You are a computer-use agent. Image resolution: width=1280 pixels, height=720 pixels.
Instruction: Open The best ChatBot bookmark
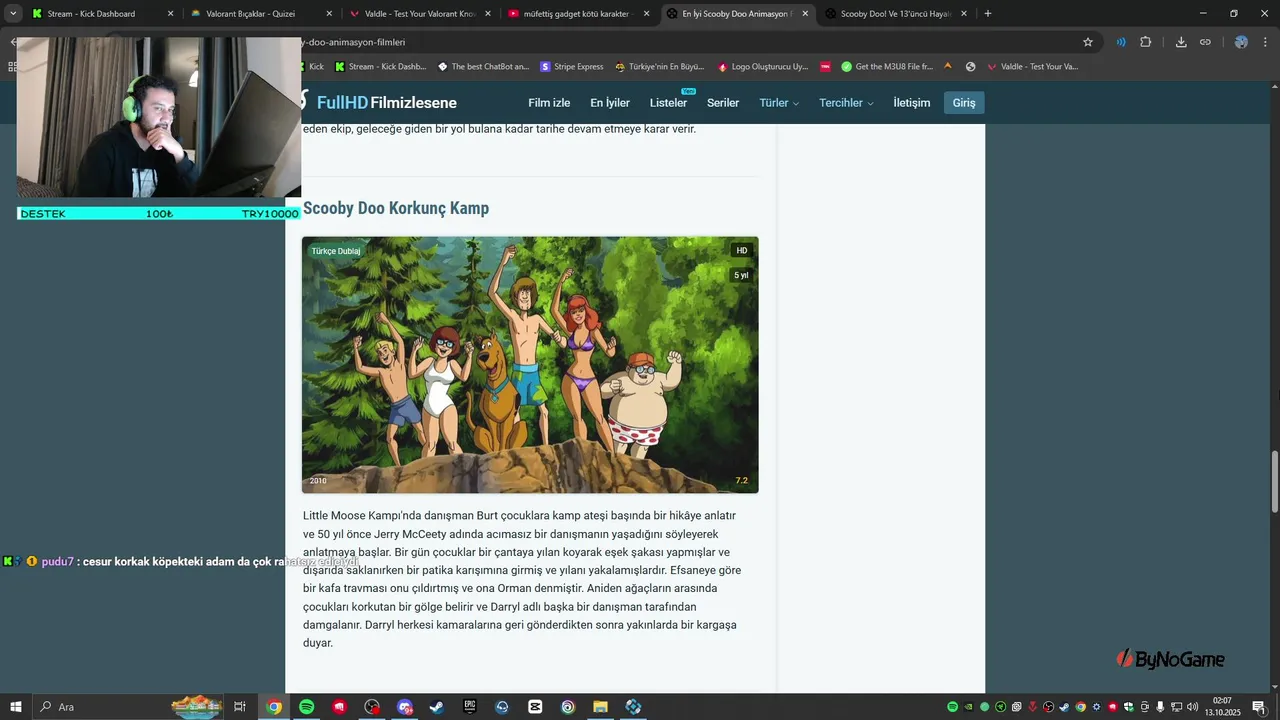[x=484, y=67]
